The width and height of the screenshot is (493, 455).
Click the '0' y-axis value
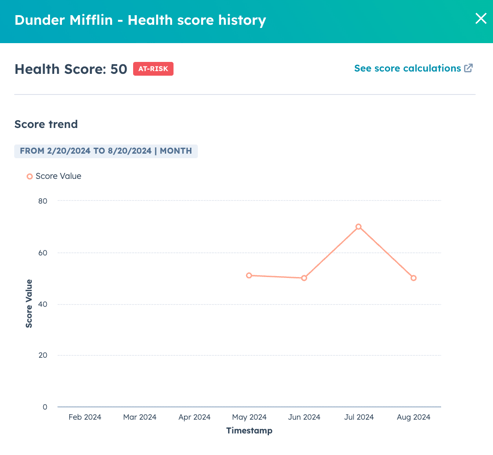pyautogui.click(x=45, y=407)
